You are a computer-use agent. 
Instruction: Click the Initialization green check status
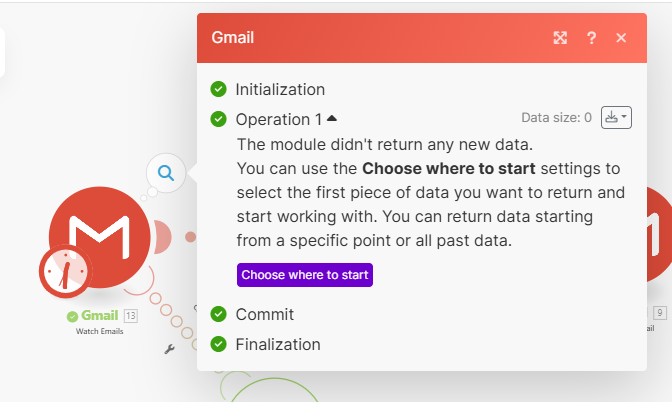pos(218,89)
